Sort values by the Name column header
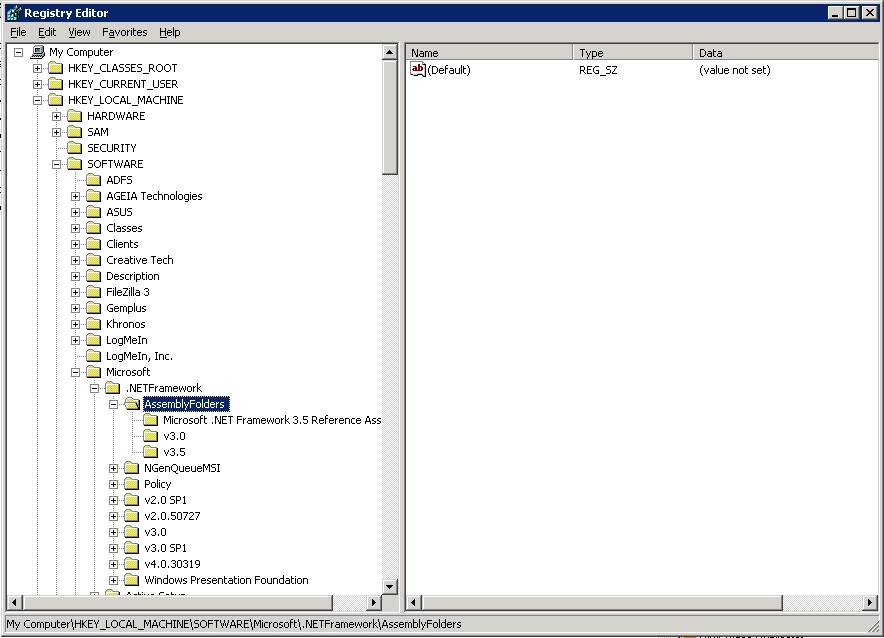Screen dimensions: 884x638 (x=488, y=53)
